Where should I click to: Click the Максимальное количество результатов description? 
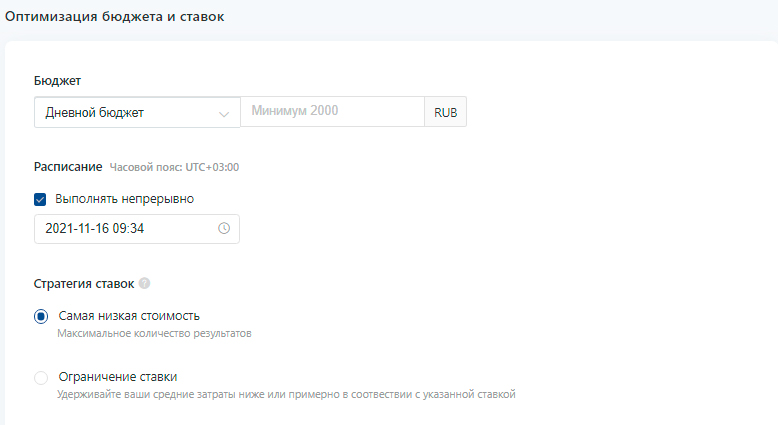click(x=154, y=334)
